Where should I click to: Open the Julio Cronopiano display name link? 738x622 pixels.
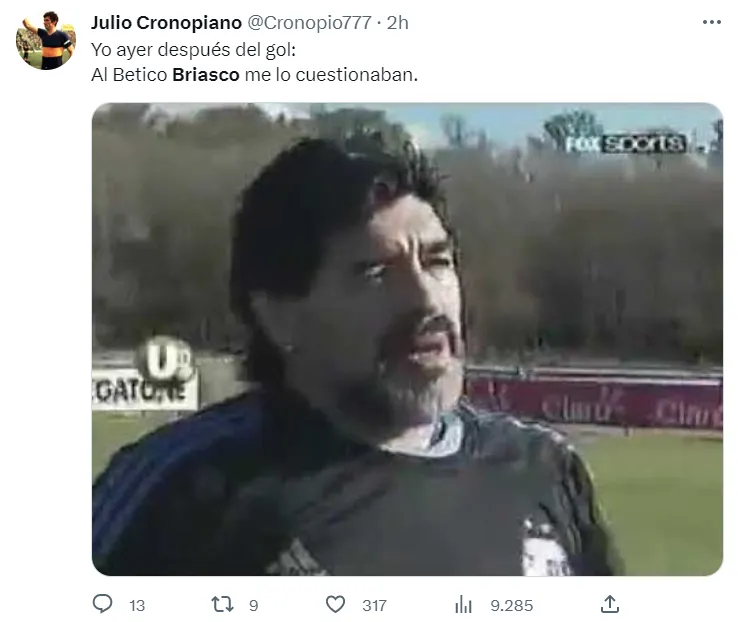(166, 23)
